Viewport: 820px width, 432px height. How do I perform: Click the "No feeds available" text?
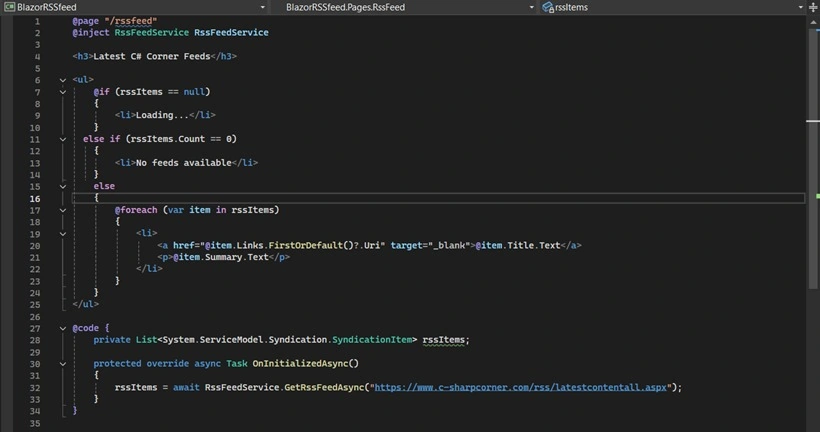[184, 163]
